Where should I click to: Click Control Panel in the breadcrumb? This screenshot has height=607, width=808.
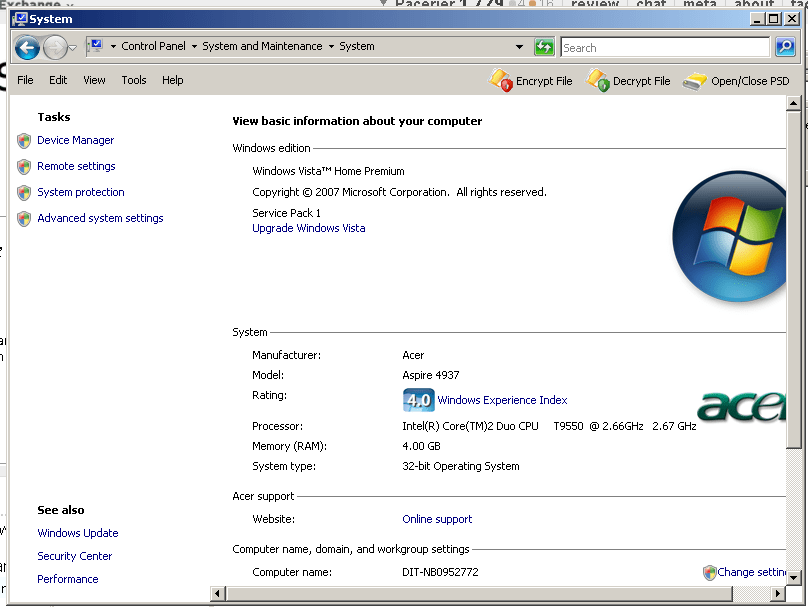coord(153,46)
